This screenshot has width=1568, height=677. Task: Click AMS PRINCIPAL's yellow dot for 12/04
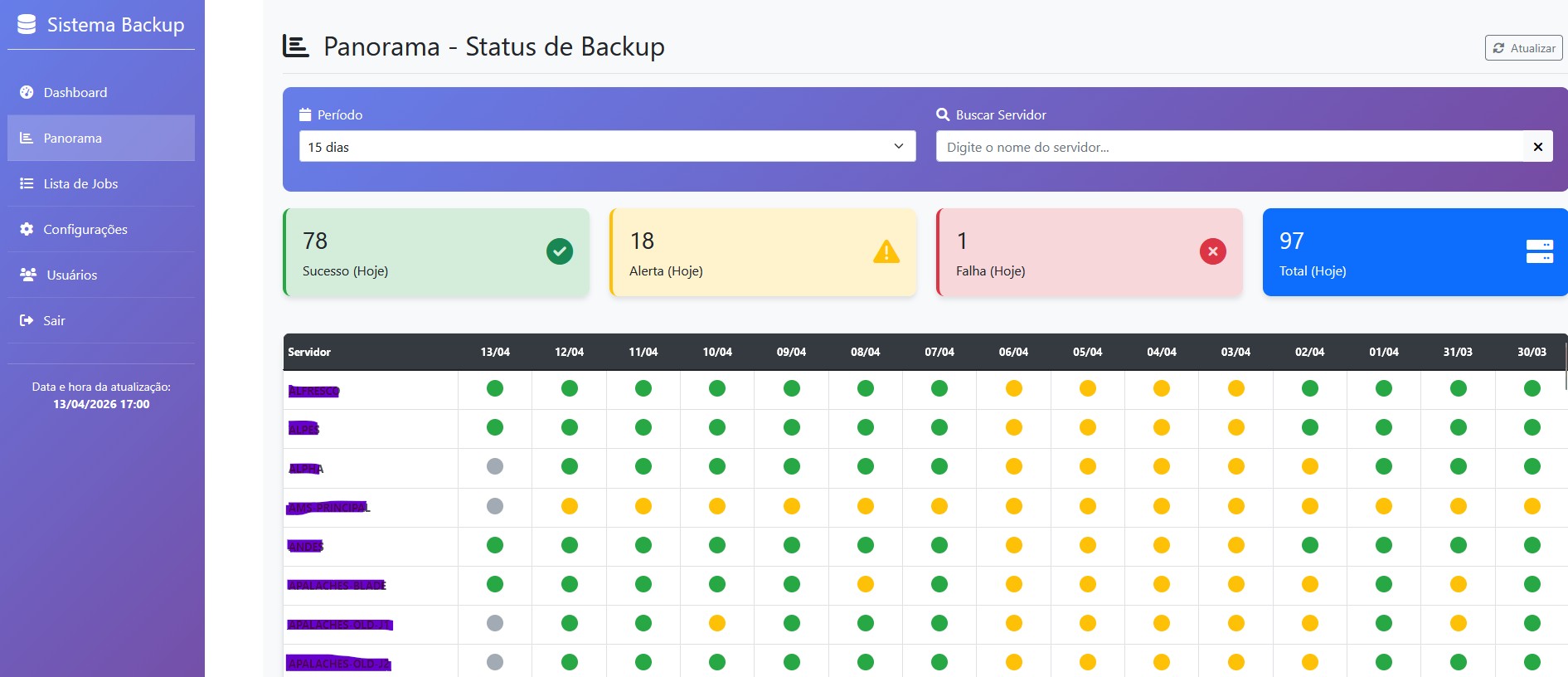(x=570, y=506)
